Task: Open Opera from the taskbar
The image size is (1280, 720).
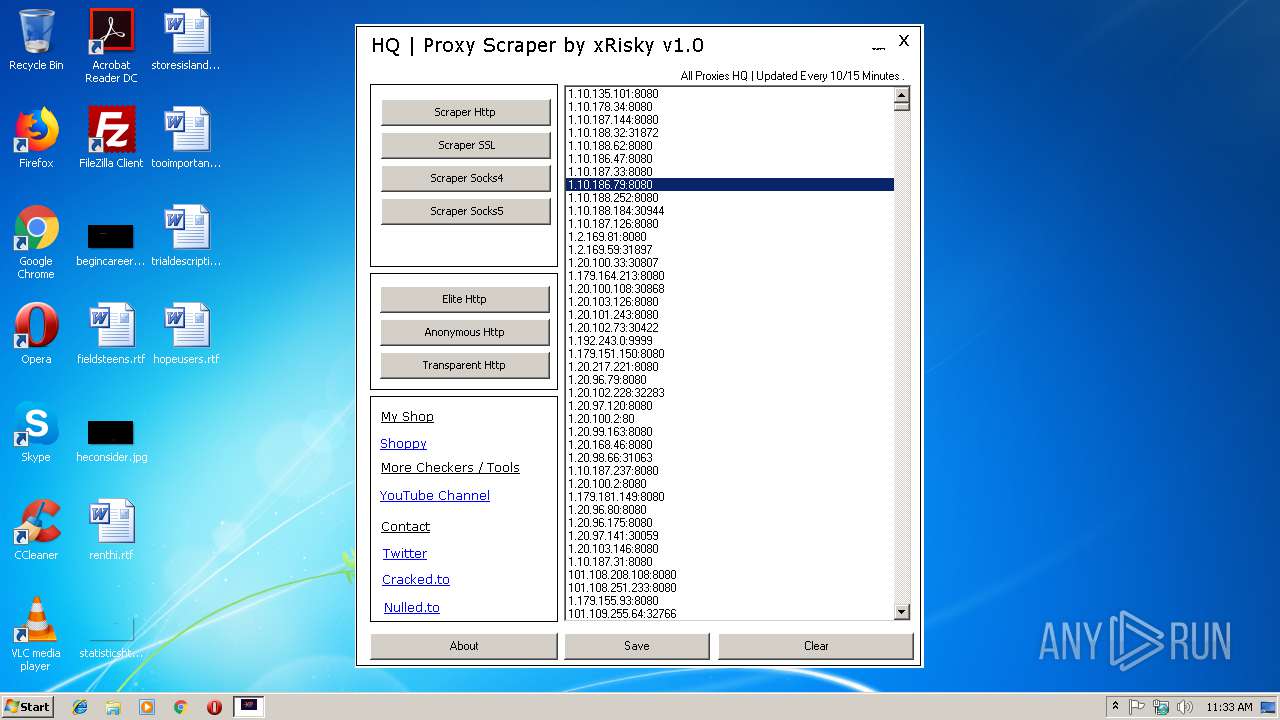Action: [214, 707]
